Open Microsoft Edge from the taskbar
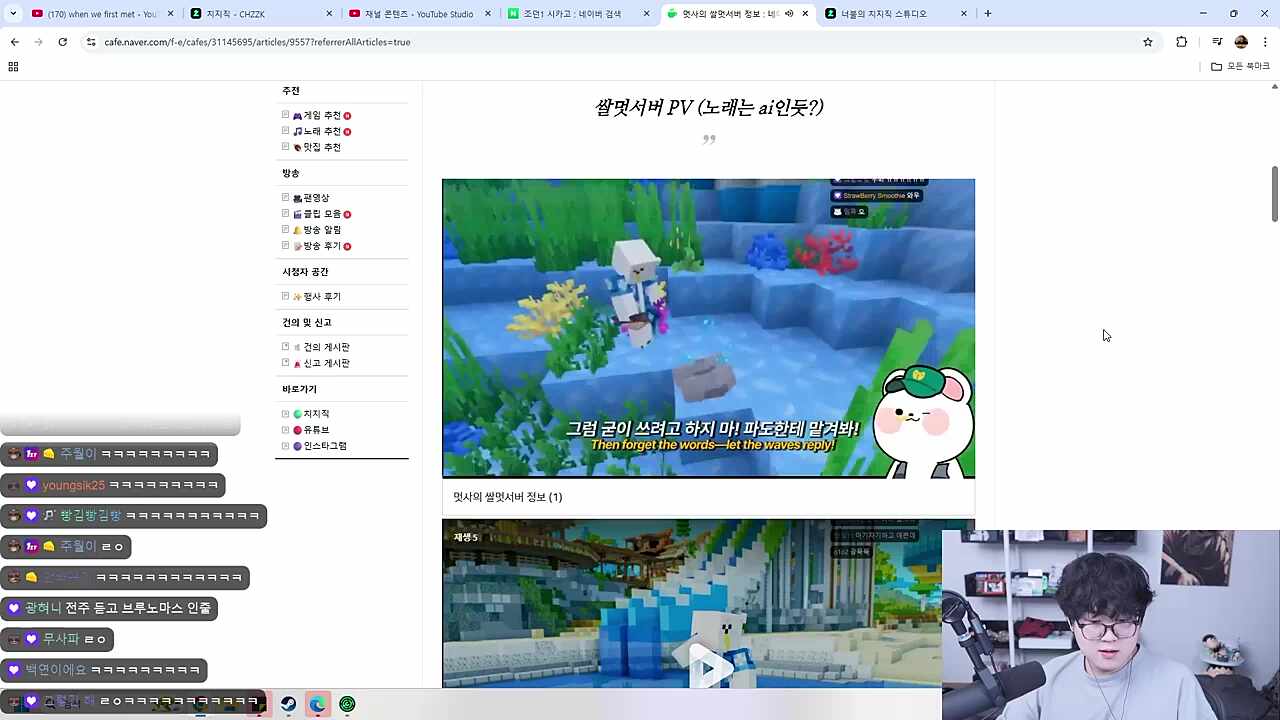Screen dimensions: 1280x720 pos(317,704)
